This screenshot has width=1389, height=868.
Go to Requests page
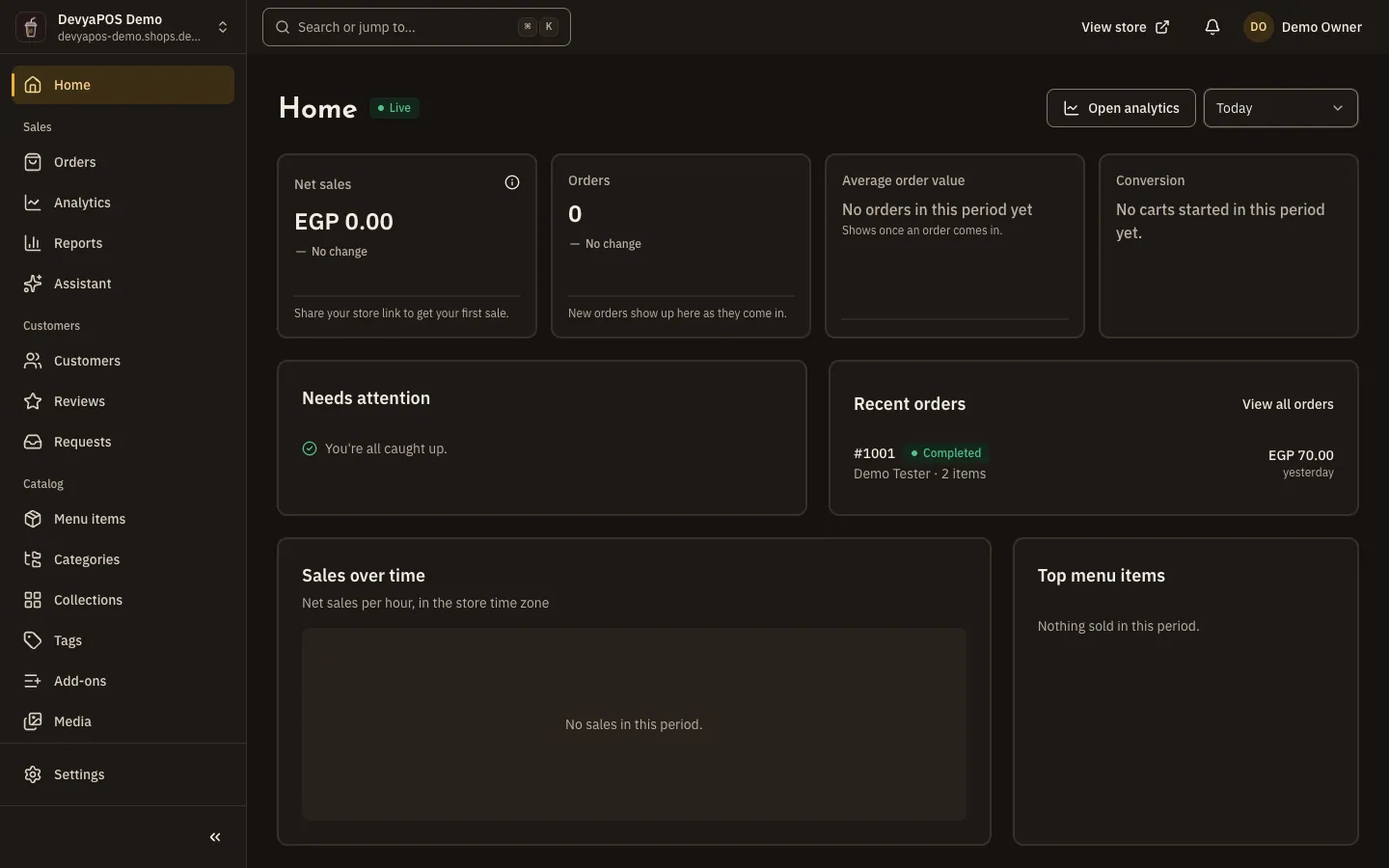point(123,442)
